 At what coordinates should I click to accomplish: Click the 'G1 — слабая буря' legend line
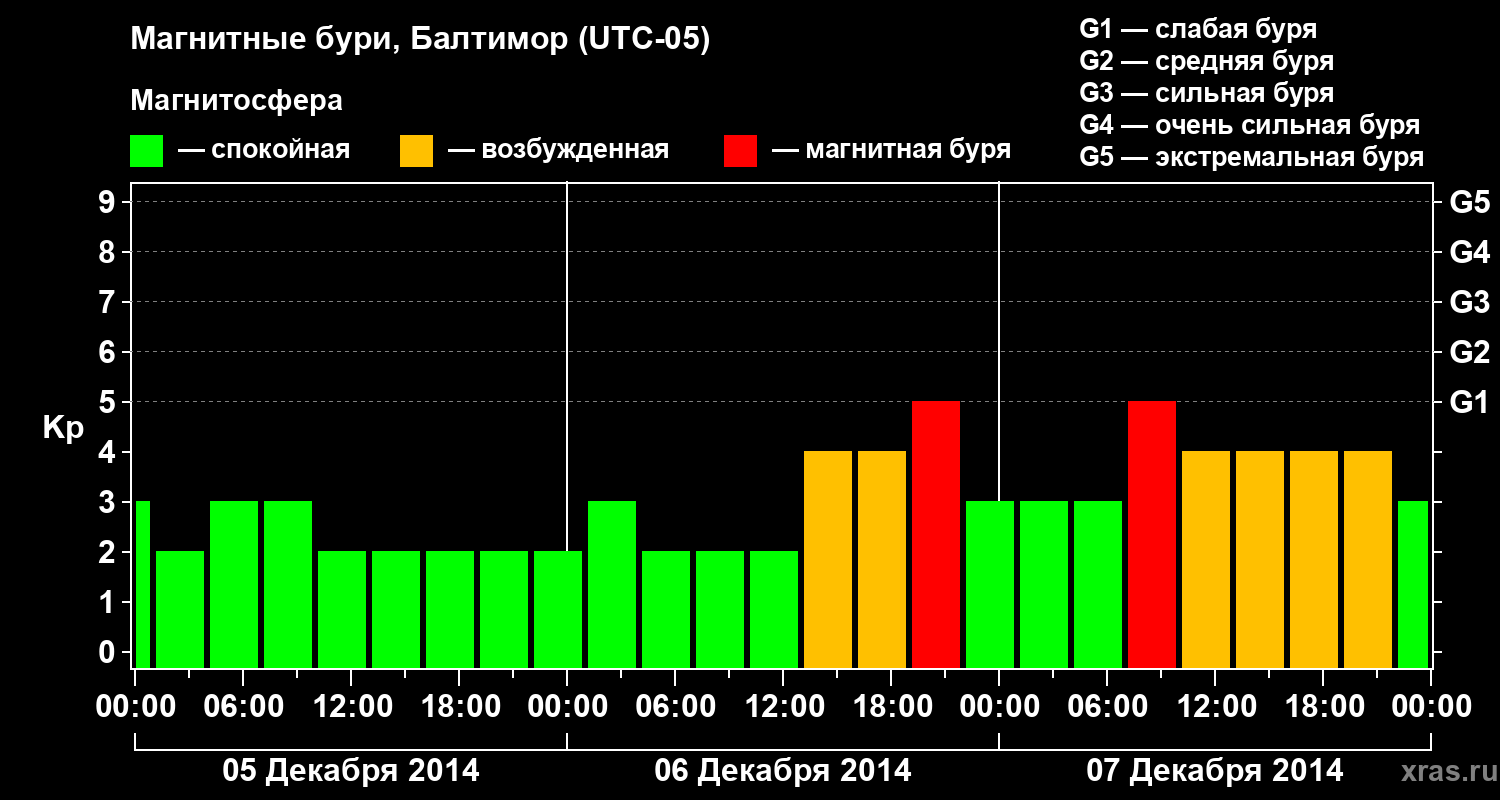point(1198,29)
